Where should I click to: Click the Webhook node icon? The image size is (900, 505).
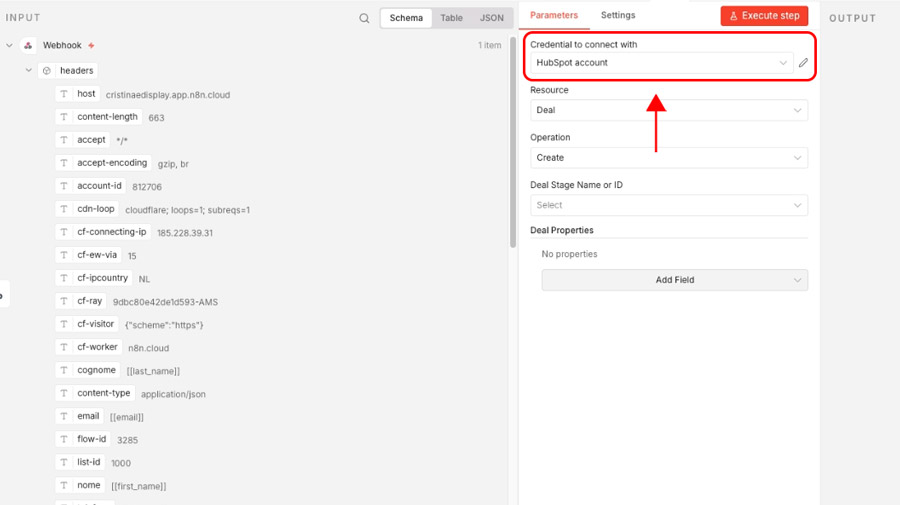(28, 46)
